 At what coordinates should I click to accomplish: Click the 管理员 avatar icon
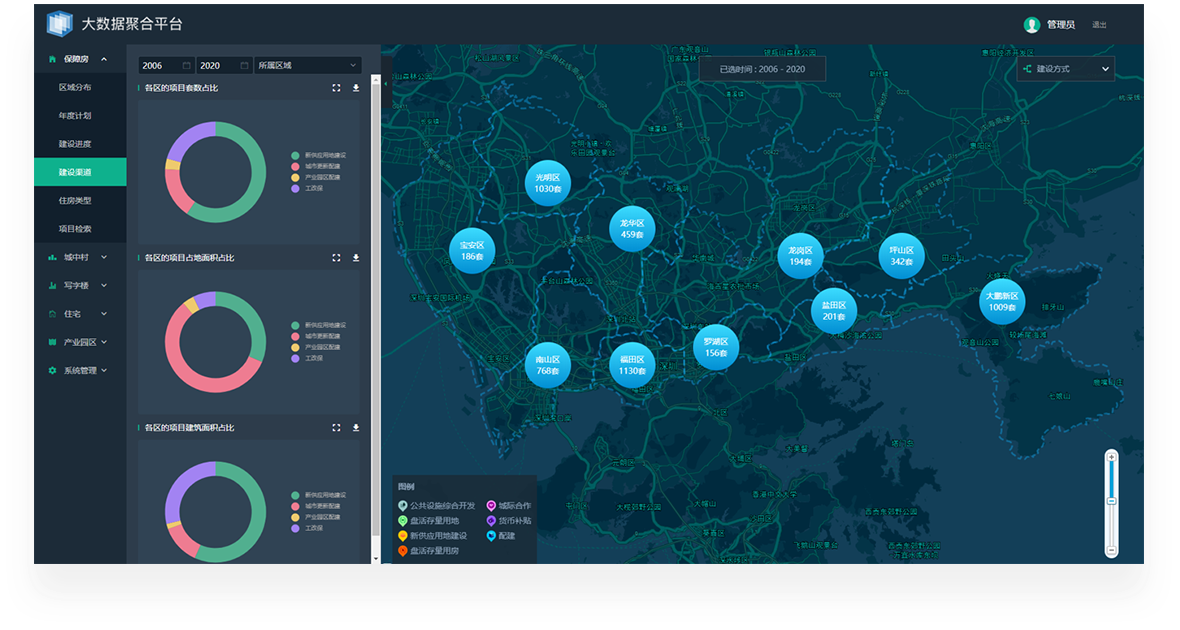click(x=1031, y=25)
